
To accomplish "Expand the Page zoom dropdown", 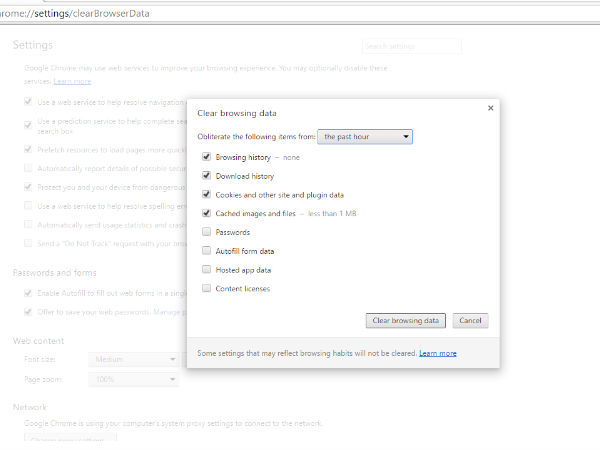I will point(133,380).
